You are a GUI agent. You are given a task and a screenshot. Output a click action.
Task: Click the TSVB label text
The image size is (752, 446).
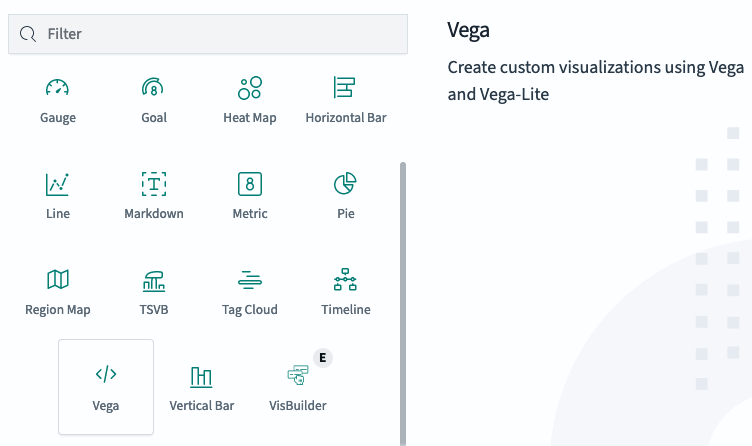click(154, 310)
